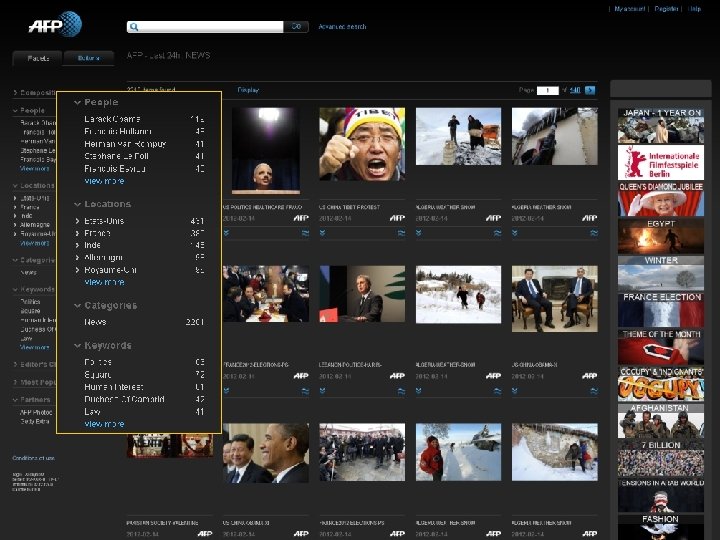Image resolution: width=720 pixels, height=540 pixels.
Task: Switch to the Facets tab
Action: pyautogui.click(x=38, y=58)
